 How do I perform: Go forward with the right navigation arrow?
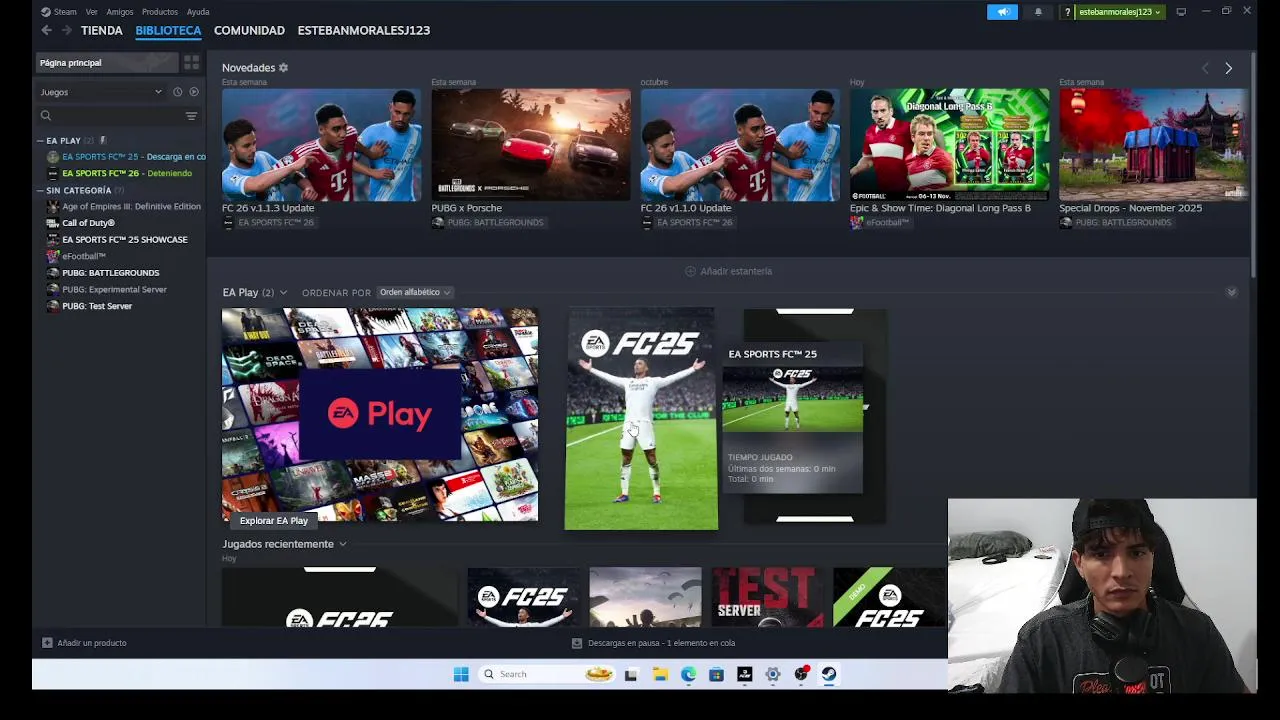pyautogui.click(x=66, y=31)
